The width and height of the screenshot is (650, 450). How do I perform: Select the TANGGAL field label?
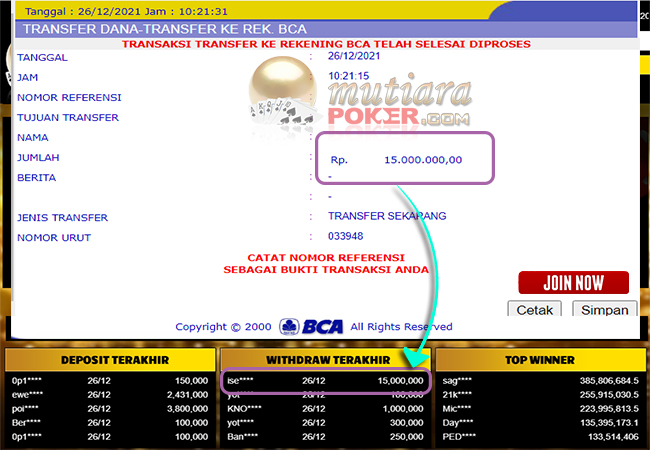tap(42, 58)
